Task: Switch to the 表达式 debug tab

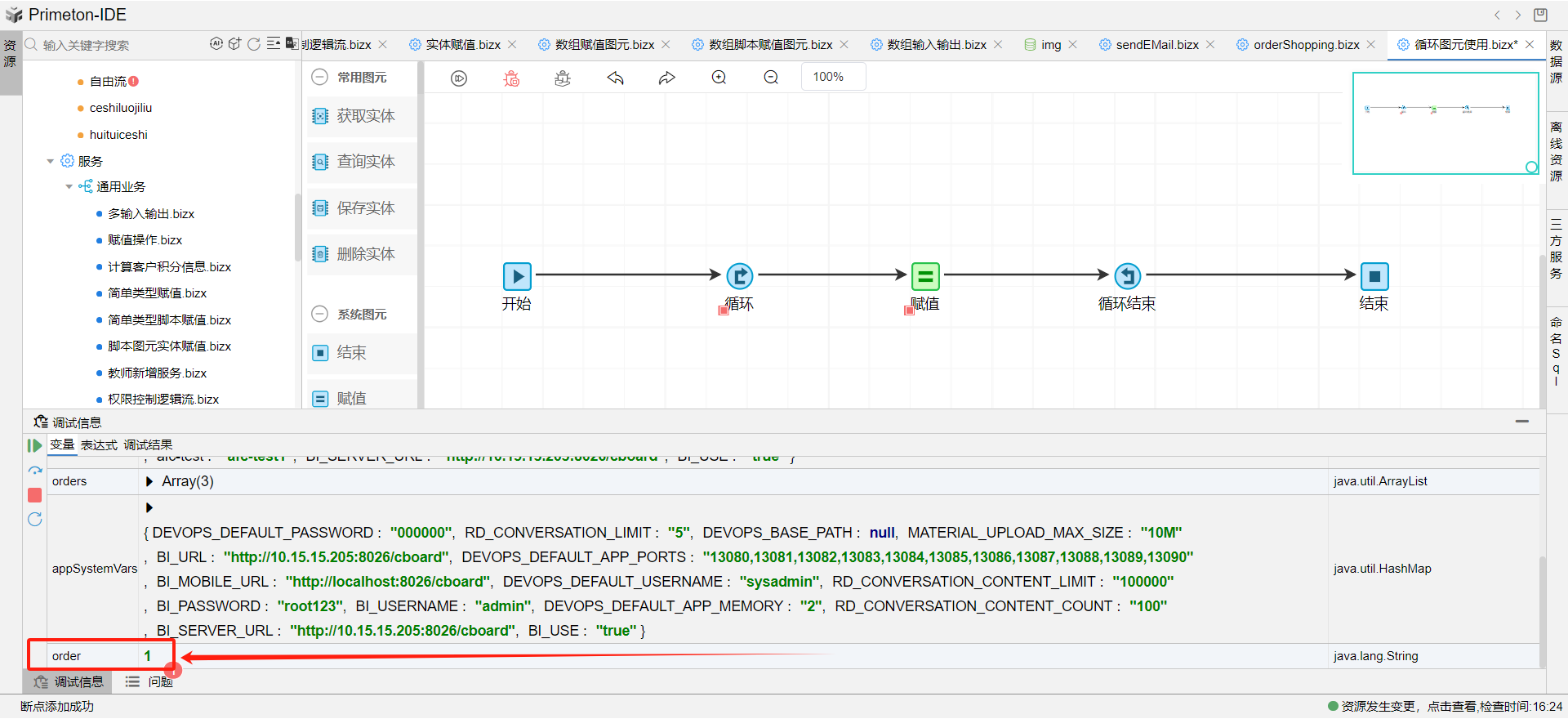Action: pos(99,444)
